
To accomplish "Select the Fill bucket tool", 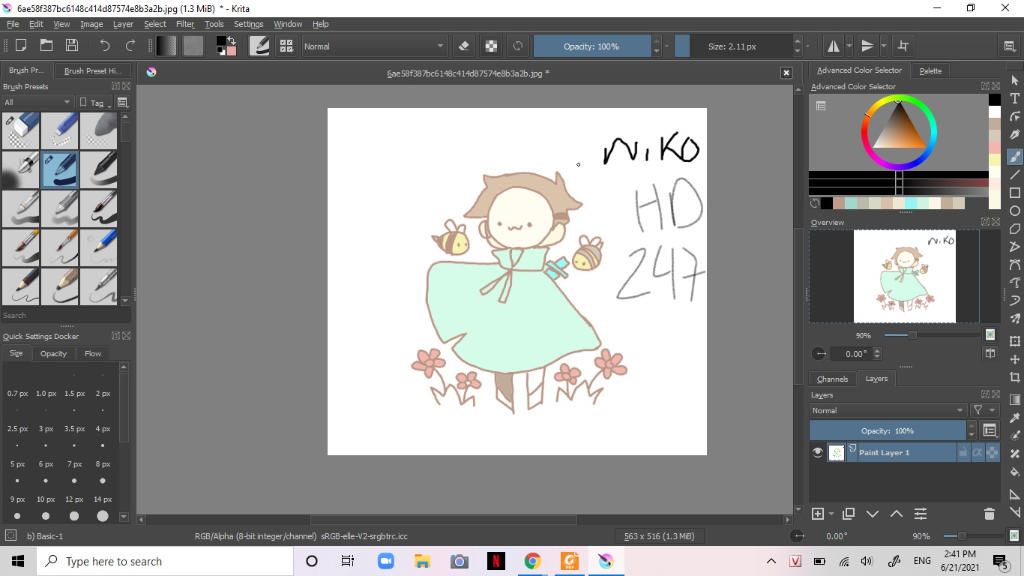I will (1014, 472).
